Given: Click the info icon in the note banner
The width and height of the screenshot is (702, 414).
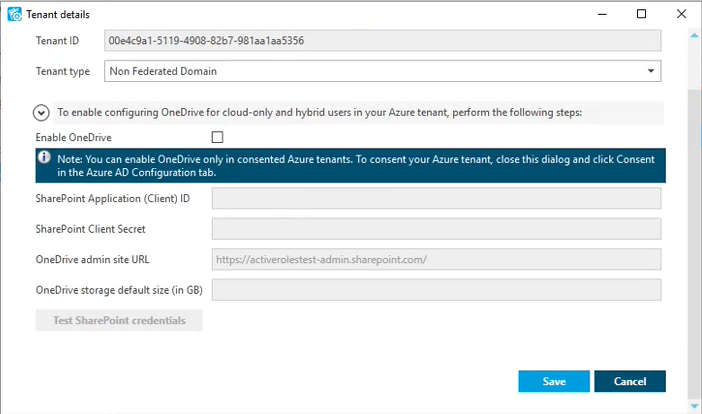Looking at the screenshot, I should pyautogui.click(x=44, y=158).
